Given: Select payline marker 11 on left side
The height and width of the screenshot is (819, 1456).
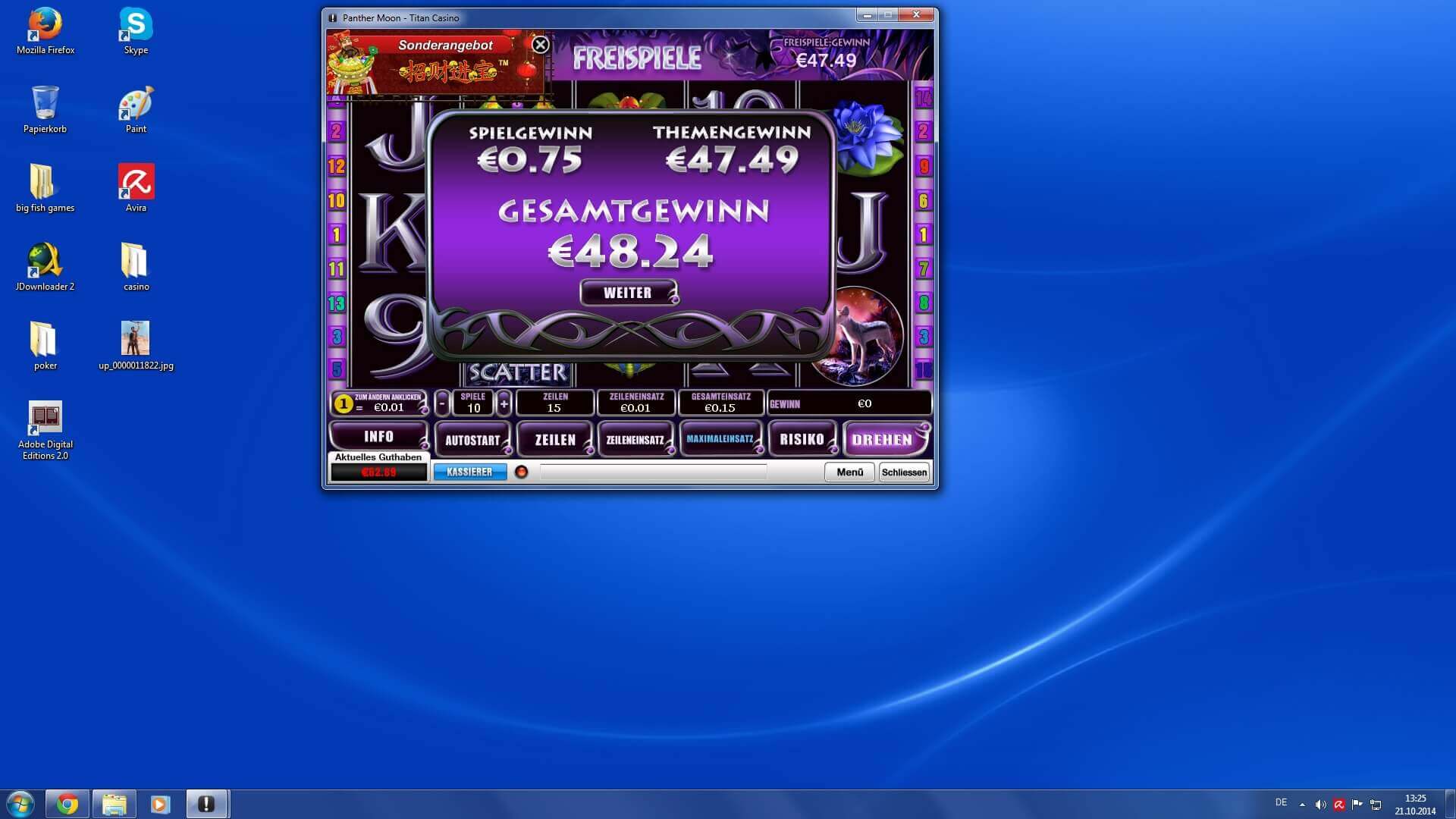Looking at the screenshot, I should point(337,269).
